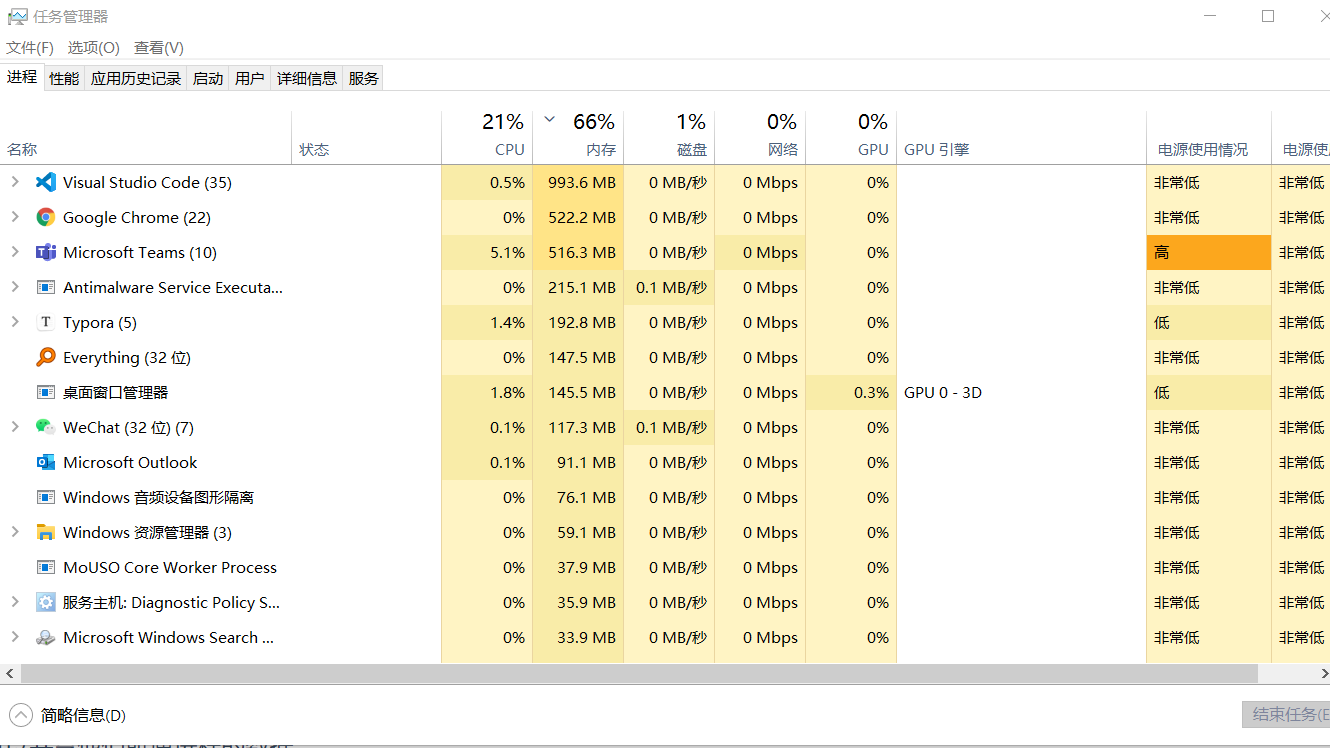The width and height of the screenshot is (1330, 748).
Task: Click the Windows 资源管理器 folder icon
Action: point(45,532)
